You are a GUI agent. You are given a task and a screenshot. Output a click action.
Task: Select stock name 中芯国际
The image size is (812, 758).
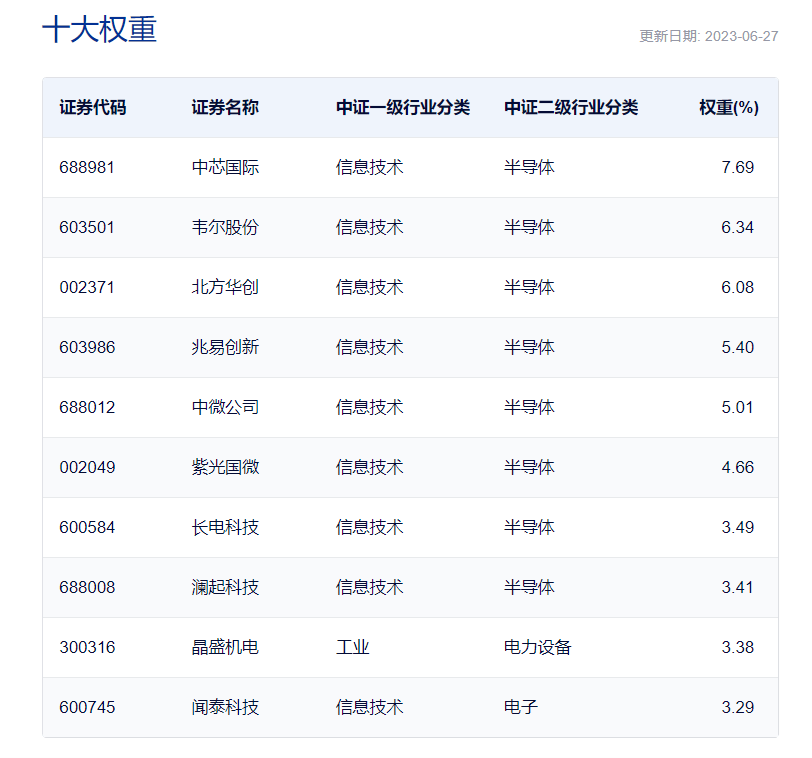tap(225, 168)
